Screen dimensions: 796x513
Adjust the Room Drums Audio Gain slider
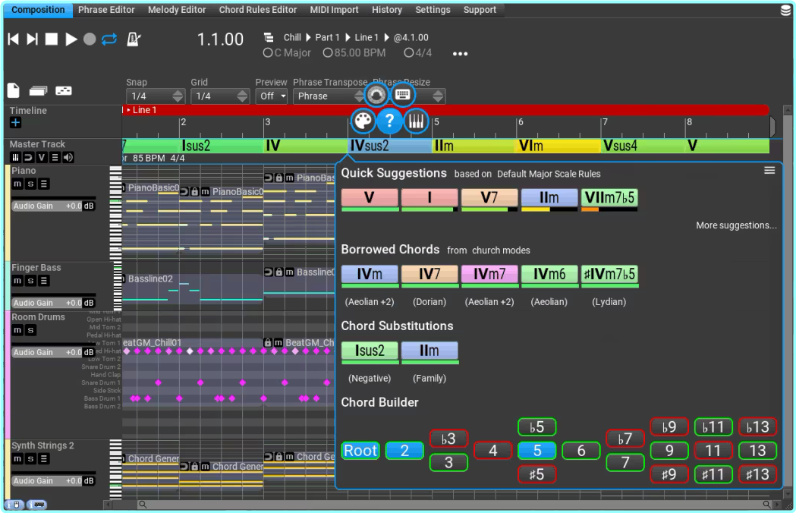pos(53,352)
